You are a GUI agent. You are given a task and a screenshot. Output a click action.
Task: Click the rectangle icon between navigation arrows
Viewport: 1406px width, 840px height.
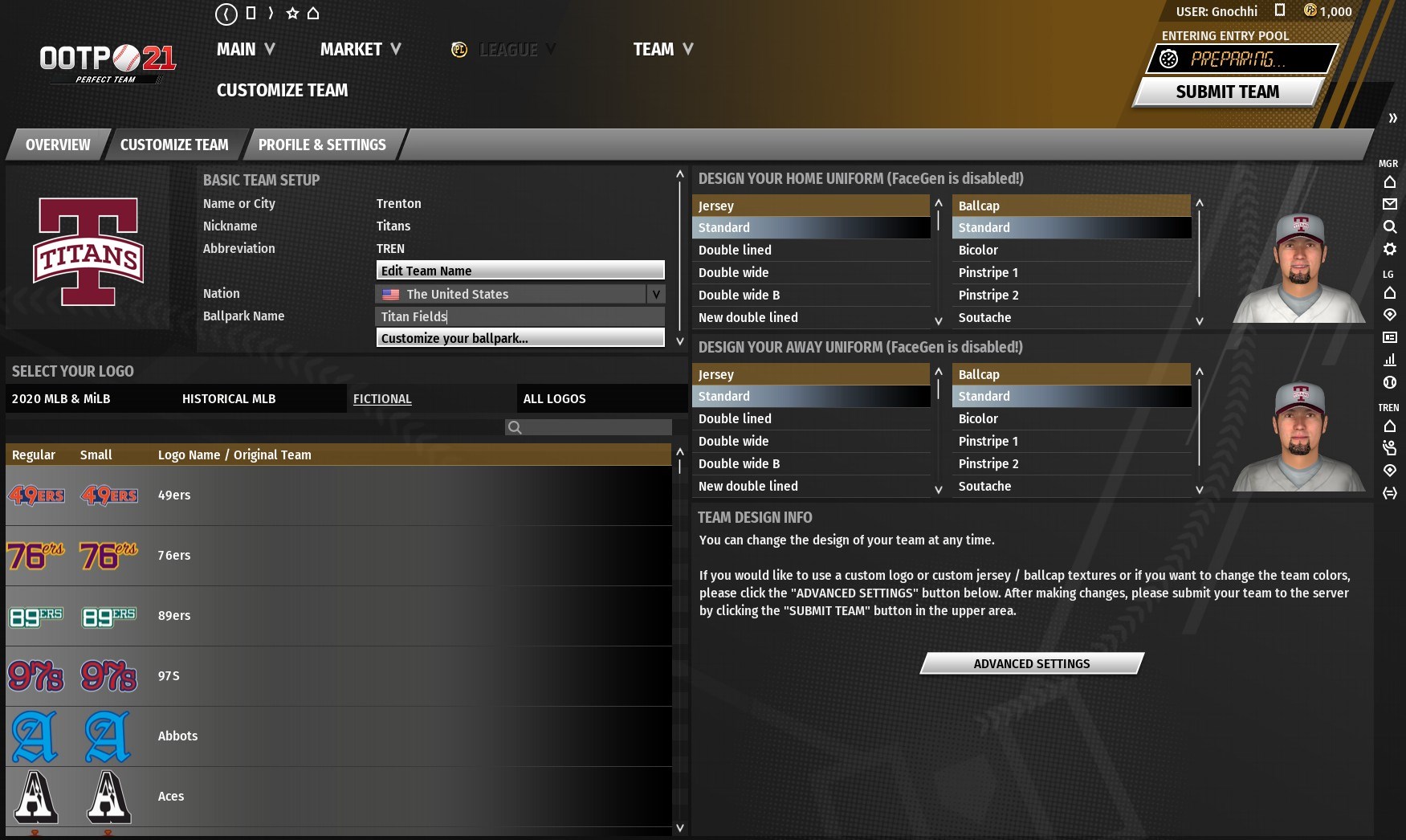pos(251,13)
